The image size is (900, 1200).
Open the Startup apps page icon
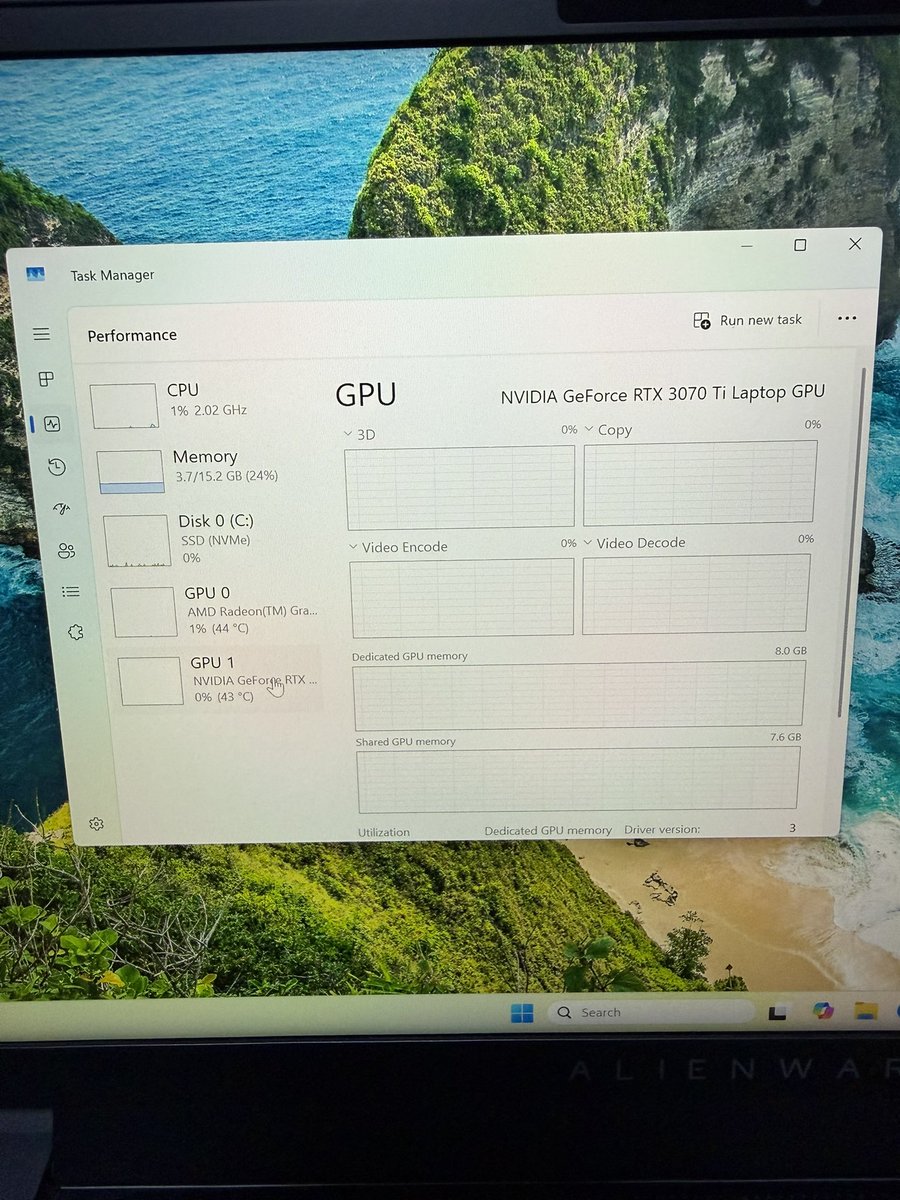(62, 509)
